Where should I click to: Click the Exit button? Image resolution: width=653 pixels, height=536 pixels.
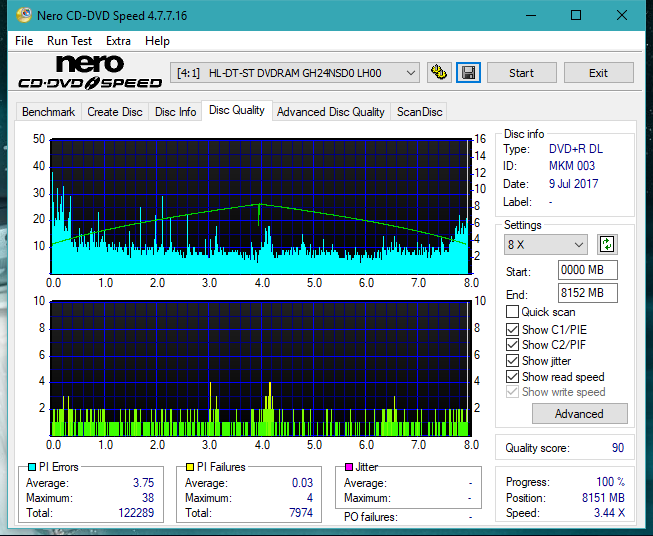pos(598,73)
